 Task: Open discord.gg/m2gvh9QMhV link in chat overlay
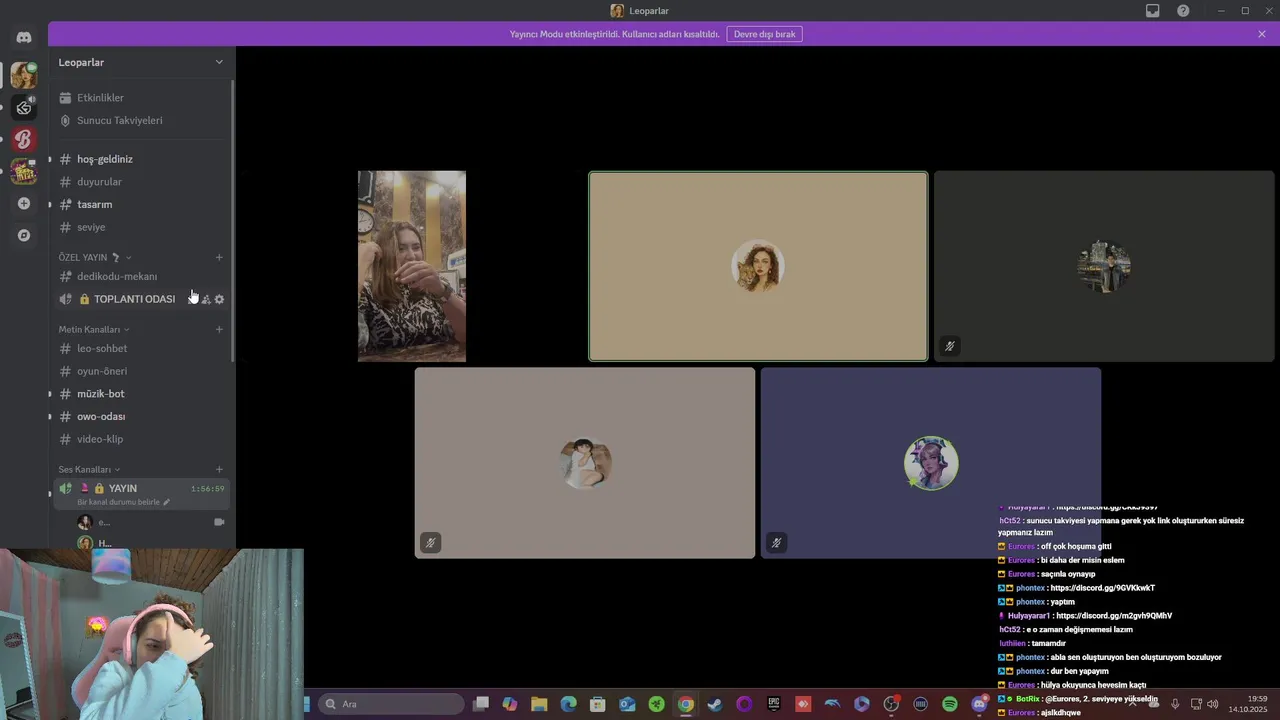coord(1114,616)
